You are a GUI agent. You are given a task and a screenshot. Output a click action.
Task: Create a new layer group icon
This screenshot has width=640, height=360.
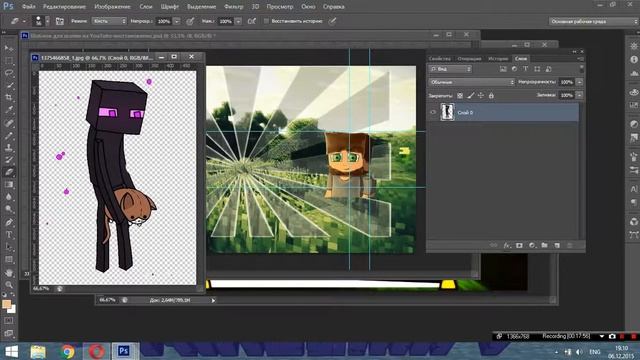544,245
